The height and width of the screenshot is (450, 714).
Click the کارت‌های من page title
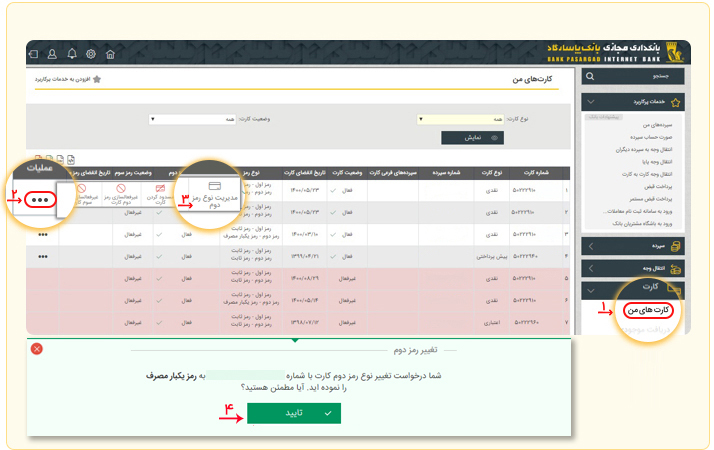point(532,79)
